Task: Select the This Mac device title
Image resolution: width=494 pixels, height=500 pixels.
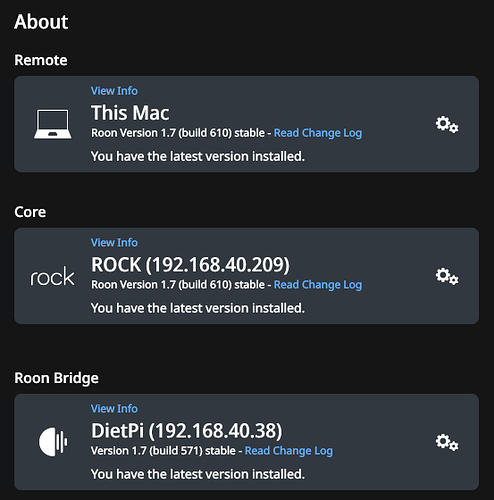Action: 130,113
